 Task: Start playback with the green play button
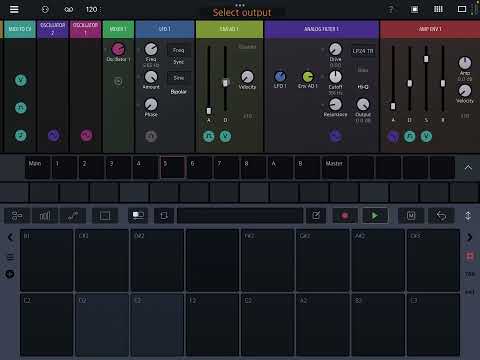click(x=375, y=216)
